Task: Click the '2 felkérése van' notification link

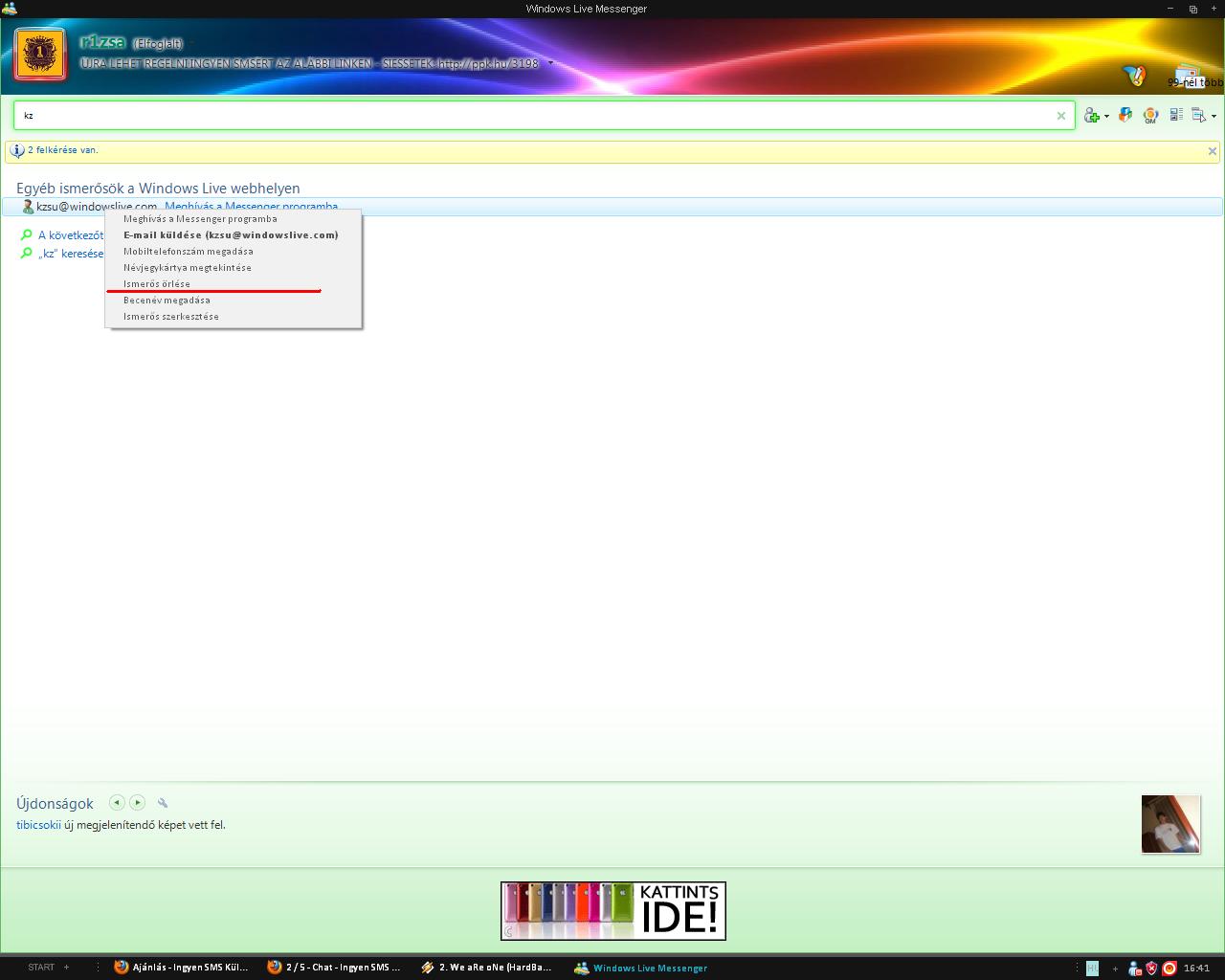Action: 63,150
